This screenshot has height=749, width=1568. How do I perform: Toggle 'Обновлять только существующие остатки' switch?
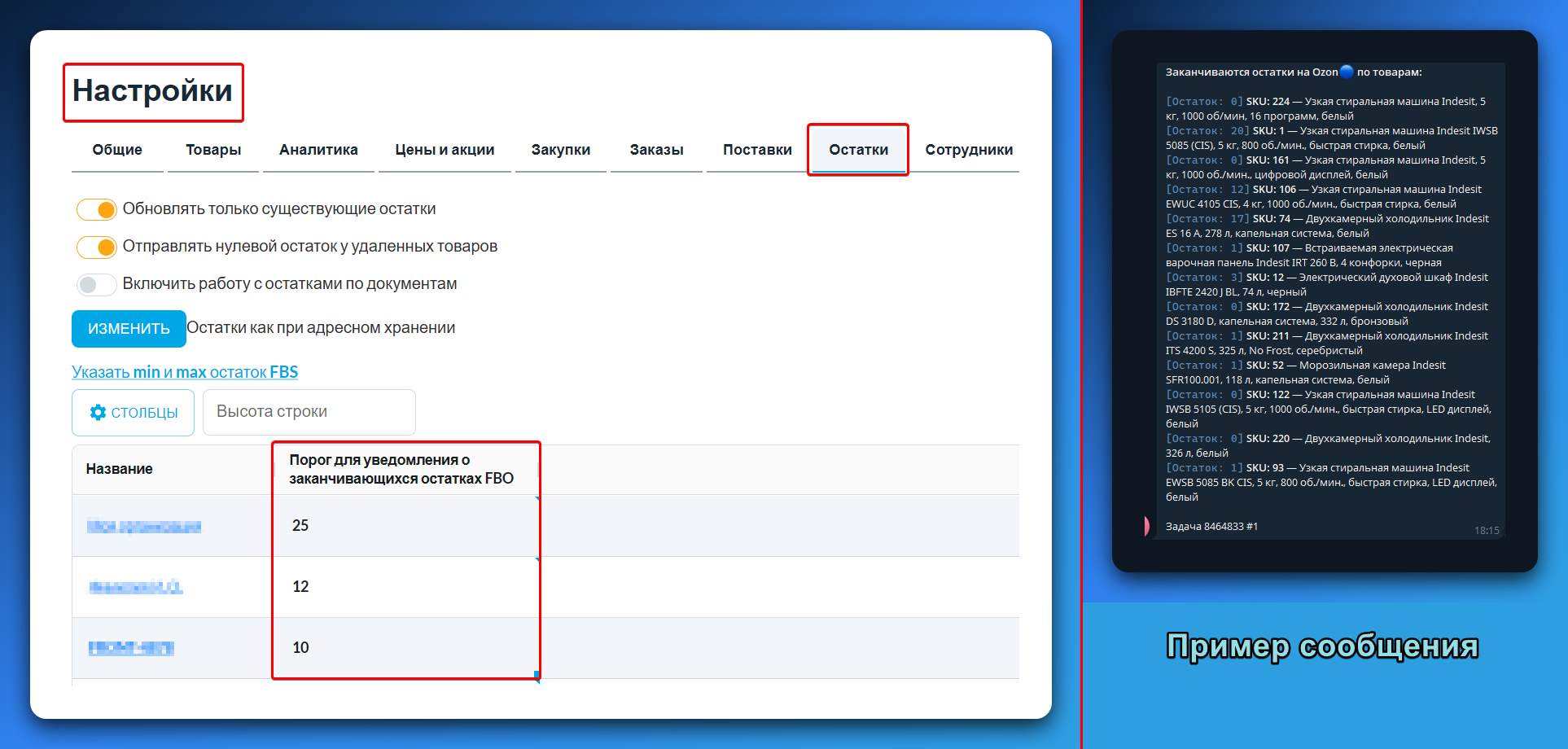point(96,209)
